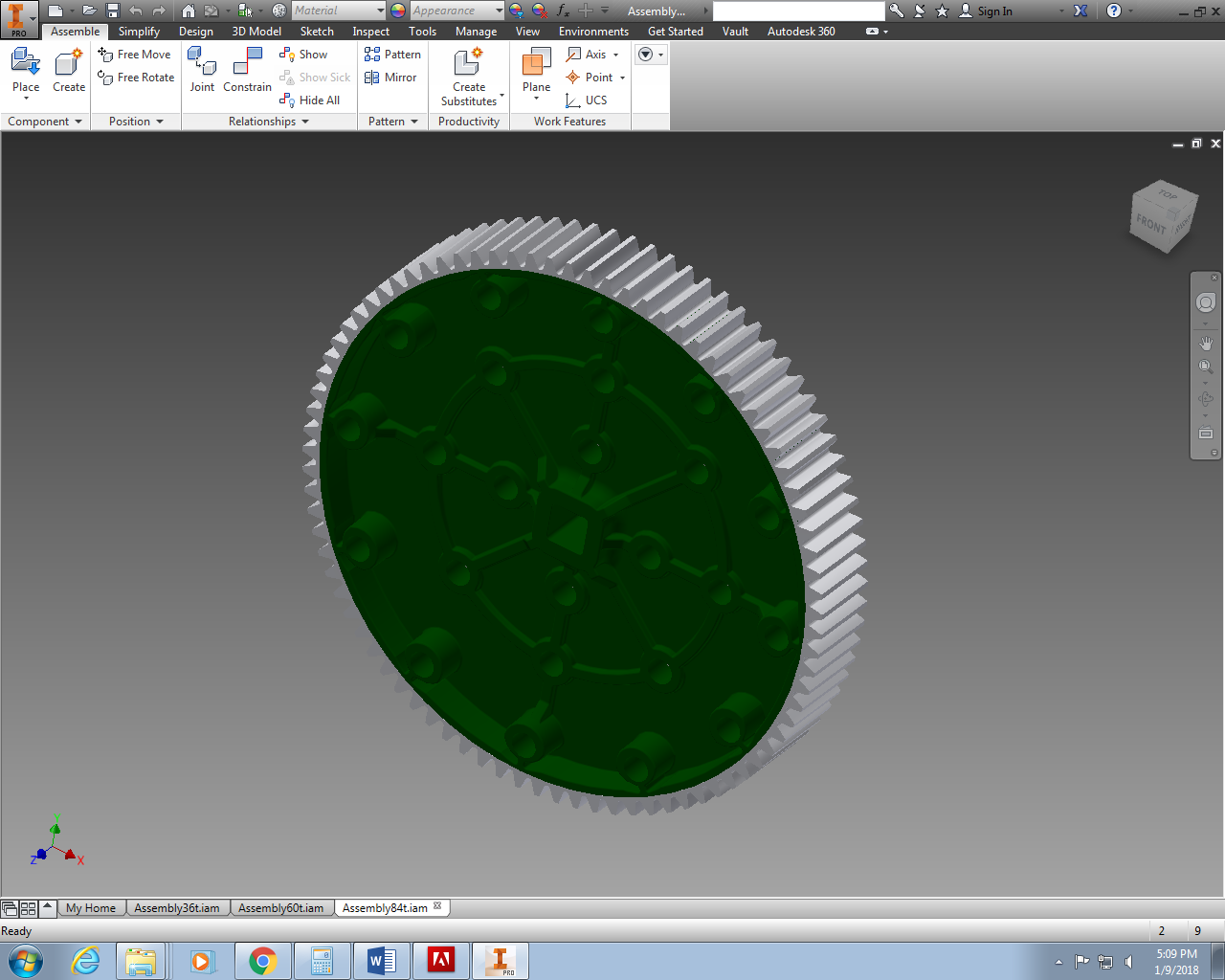Screen dimensions: 1225x980
Task: Toggle Hide All relationships
Action: click(x=309, y=100)
